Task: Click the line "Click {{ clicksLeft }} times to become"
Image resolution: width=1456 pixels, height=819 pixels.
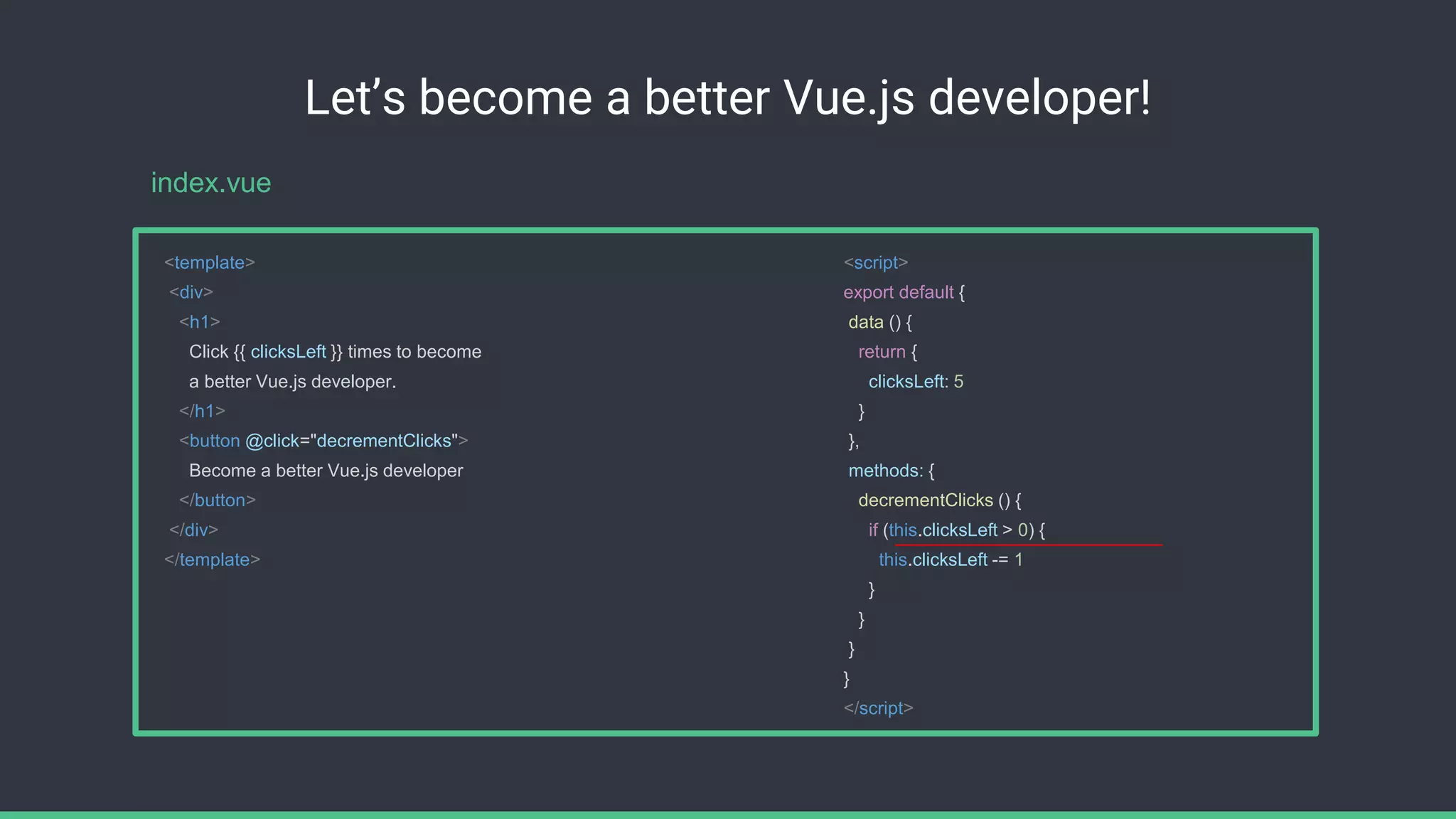Action: (335, 352)
